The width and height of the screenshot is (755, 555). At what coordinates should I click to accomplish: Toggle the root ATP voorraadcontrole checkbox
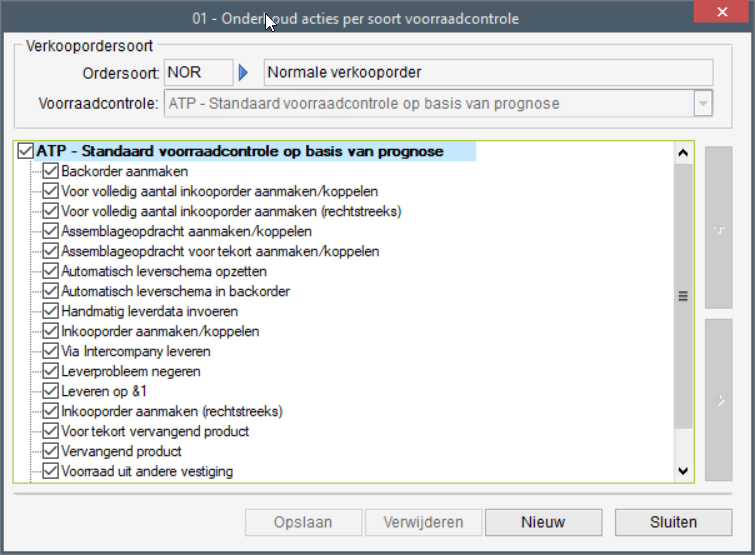pyautogui.click(x=26, y=151)
